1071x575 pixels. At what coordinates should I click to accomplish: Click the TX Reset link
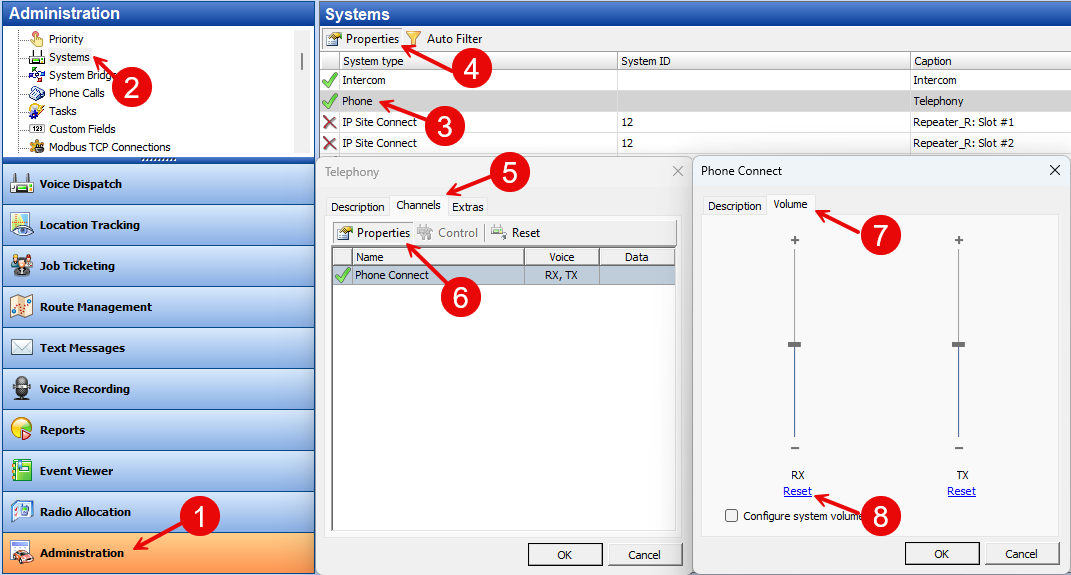point(961,491)
